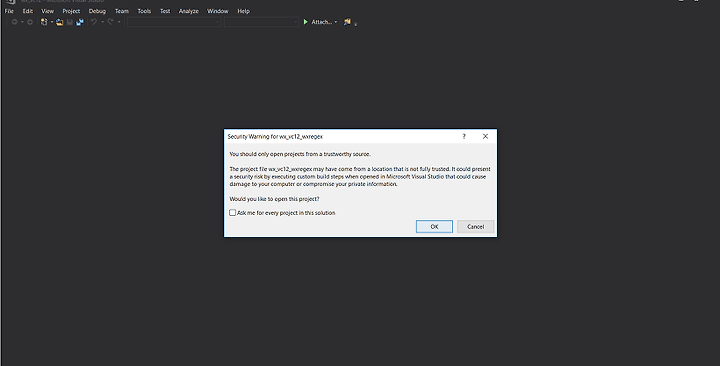Click the New Project toolbar icon
This screenshot has height=366, width=720.
(x=44, y=22)
